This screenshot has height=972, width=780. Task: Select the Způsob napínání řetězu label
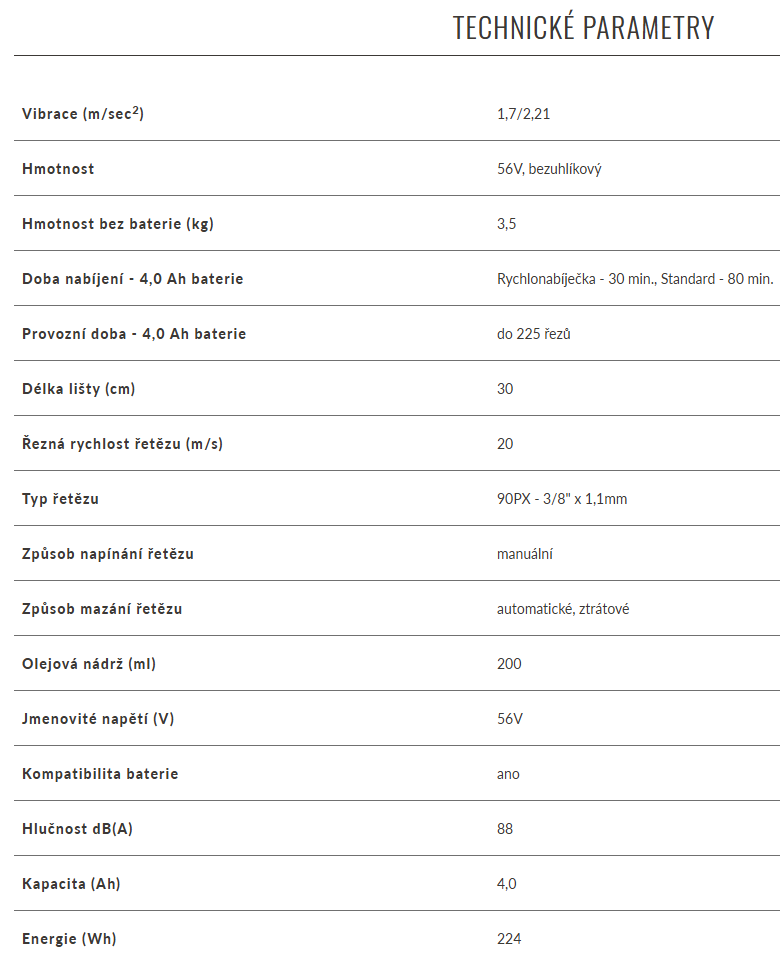point(108,554)
